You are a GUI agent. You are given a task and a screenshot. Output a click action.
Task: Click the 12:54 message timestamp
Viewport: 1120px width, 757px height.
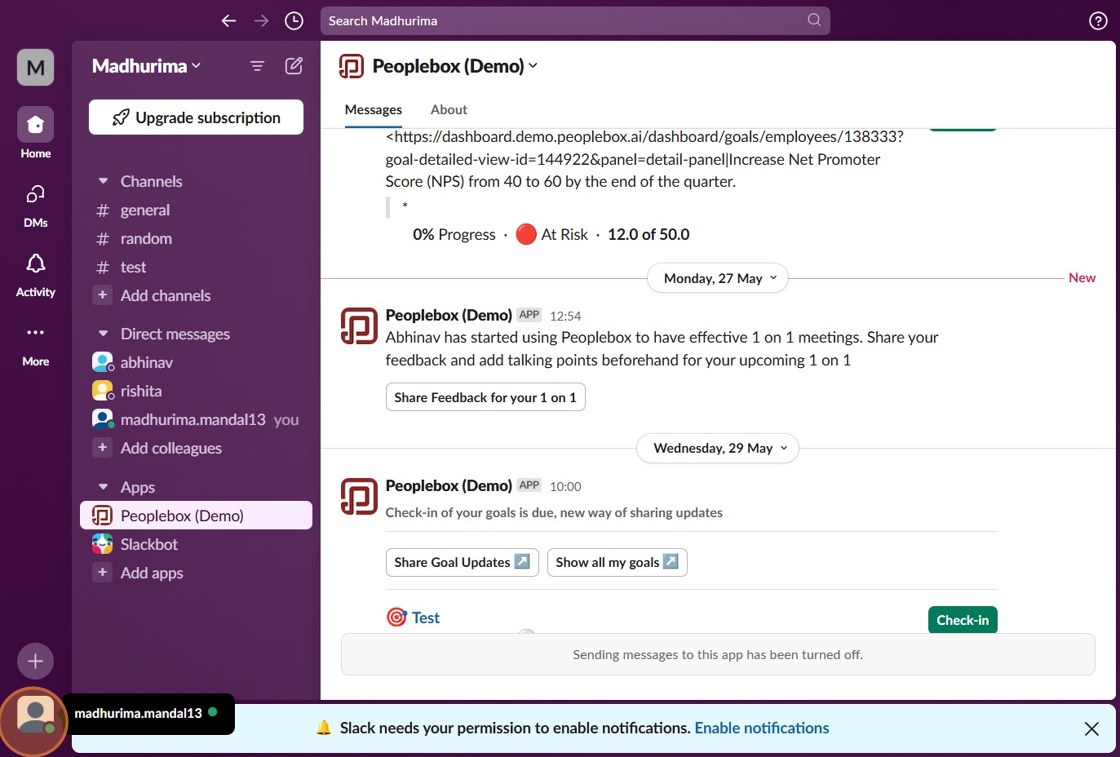565,316
